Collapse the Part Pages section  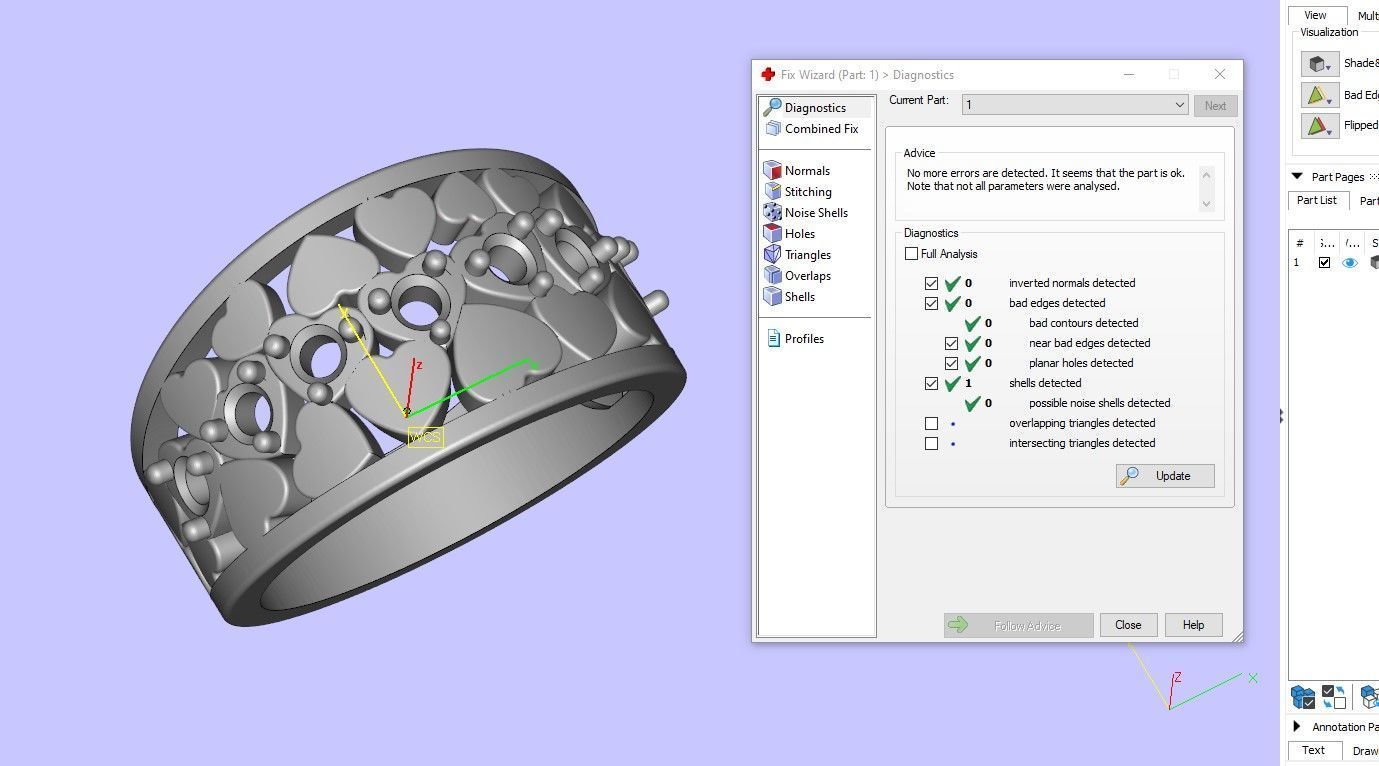[1297, 176]
